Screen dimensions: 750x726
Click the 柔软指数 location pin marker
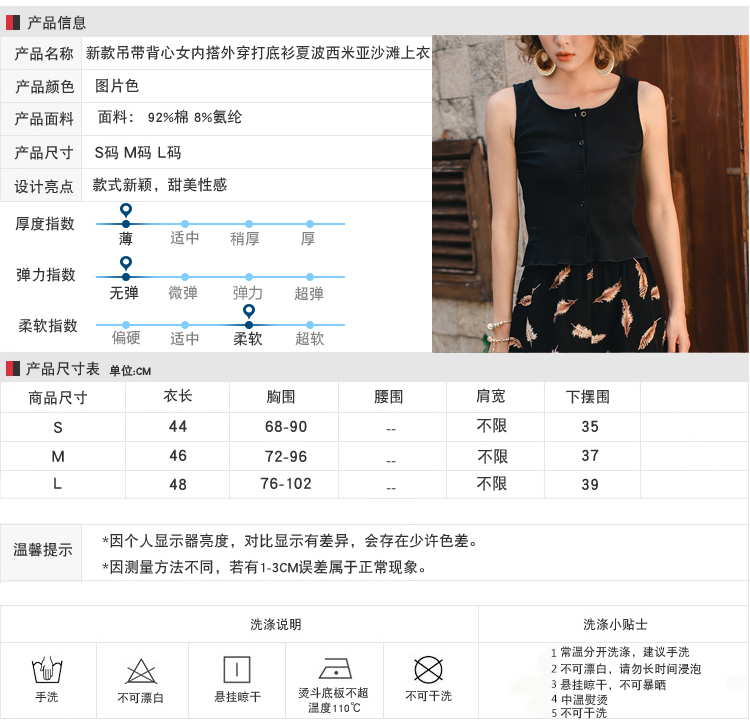pyautogui.click(x=249, y=311)
